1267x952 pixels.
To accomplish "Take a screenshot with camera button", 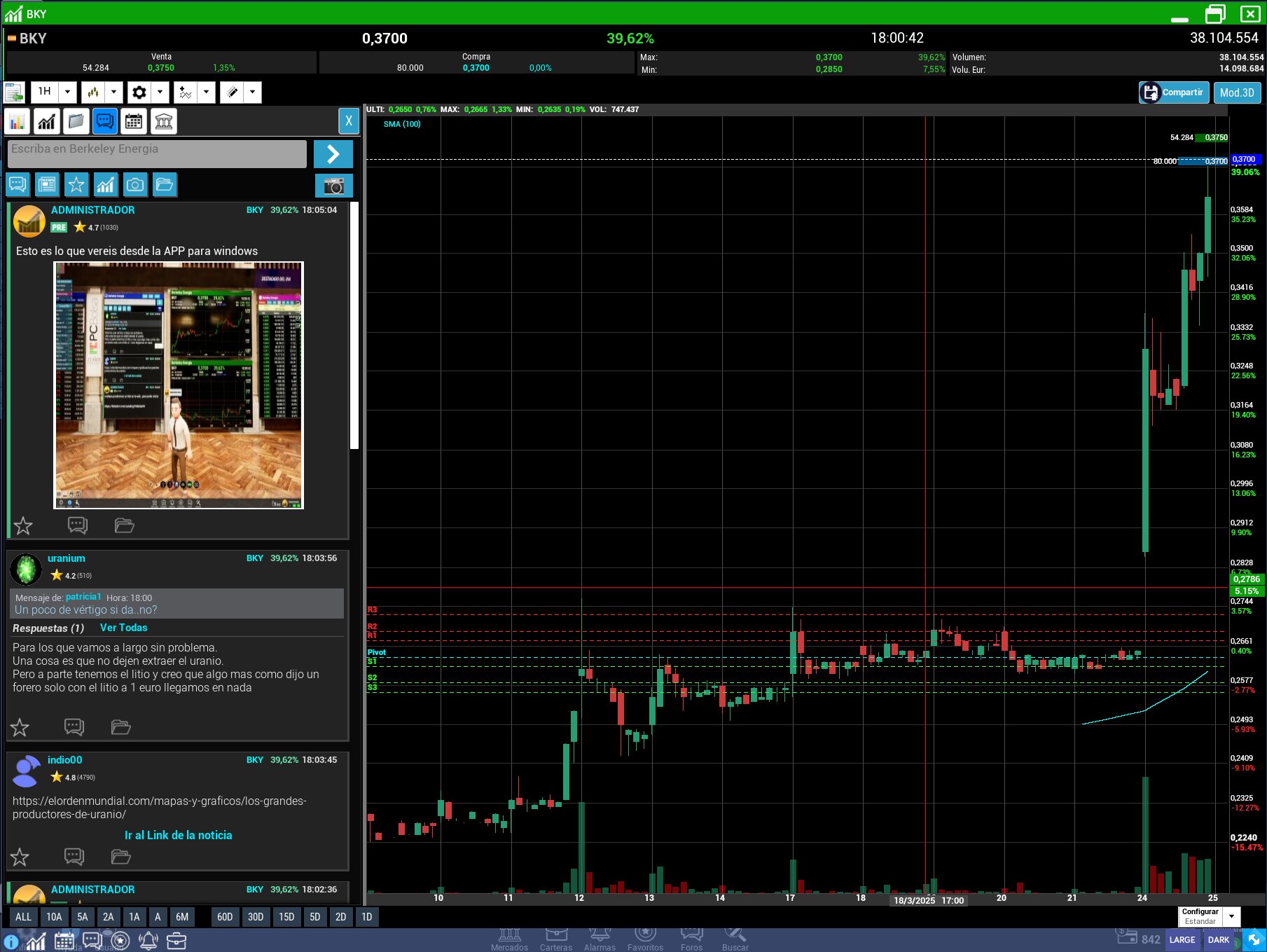I will point(334,186).
